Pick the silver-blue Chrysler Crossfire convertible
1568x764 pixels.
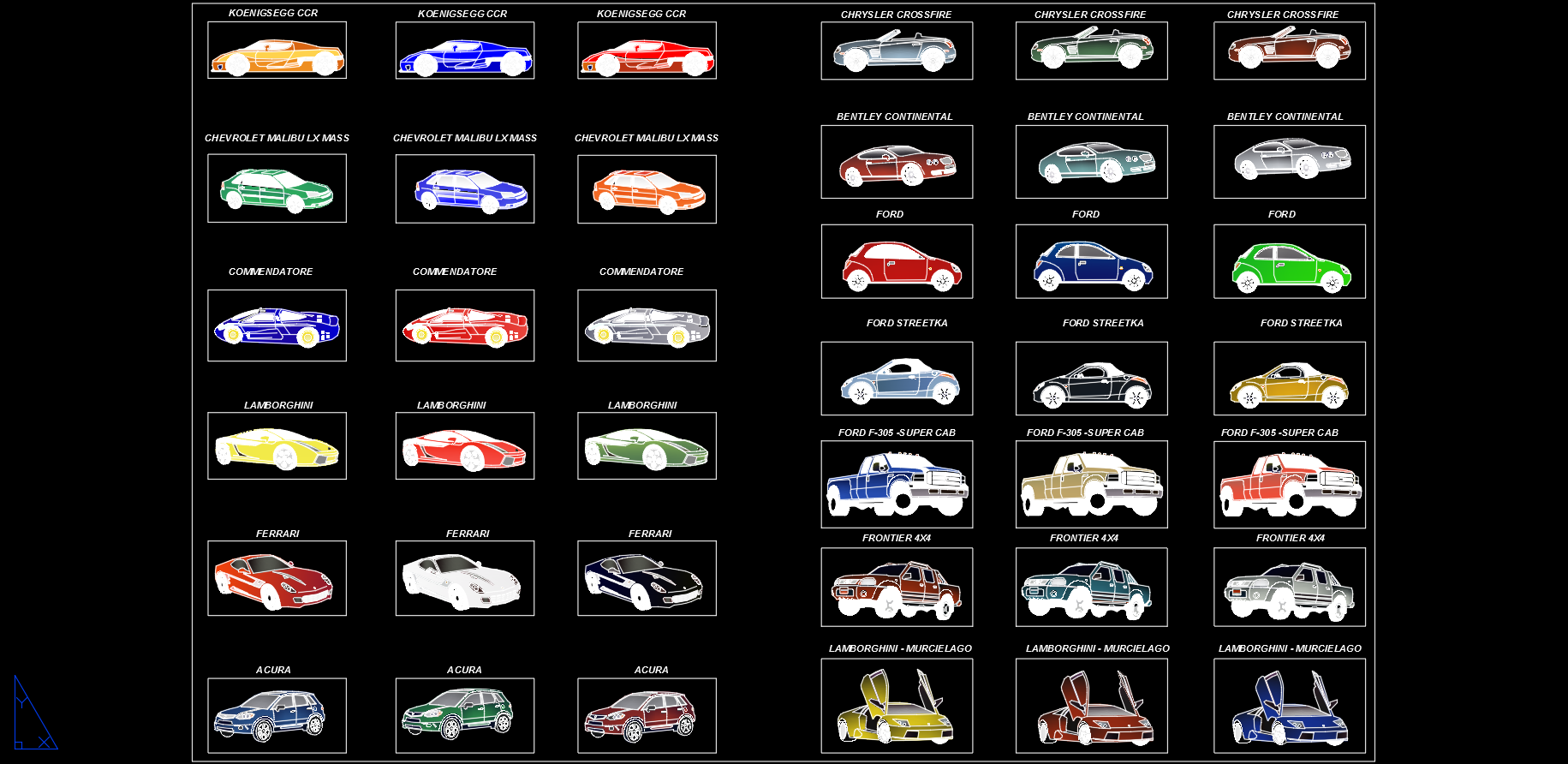coord(895,51)
